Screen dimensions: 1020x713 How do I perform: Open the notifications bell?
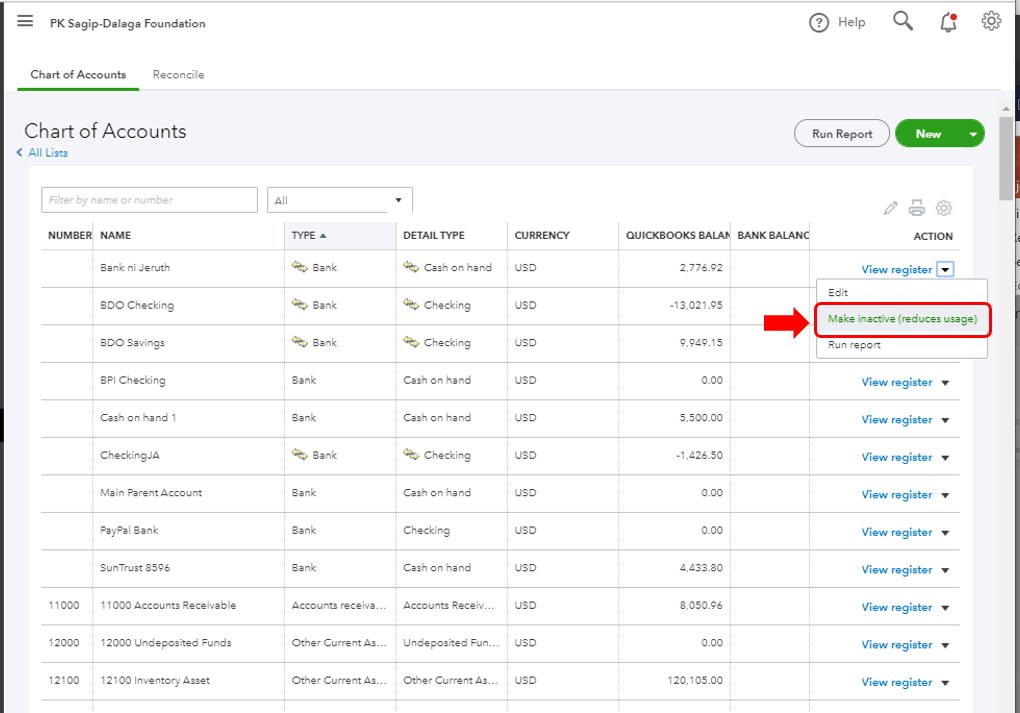click(948, 23)
